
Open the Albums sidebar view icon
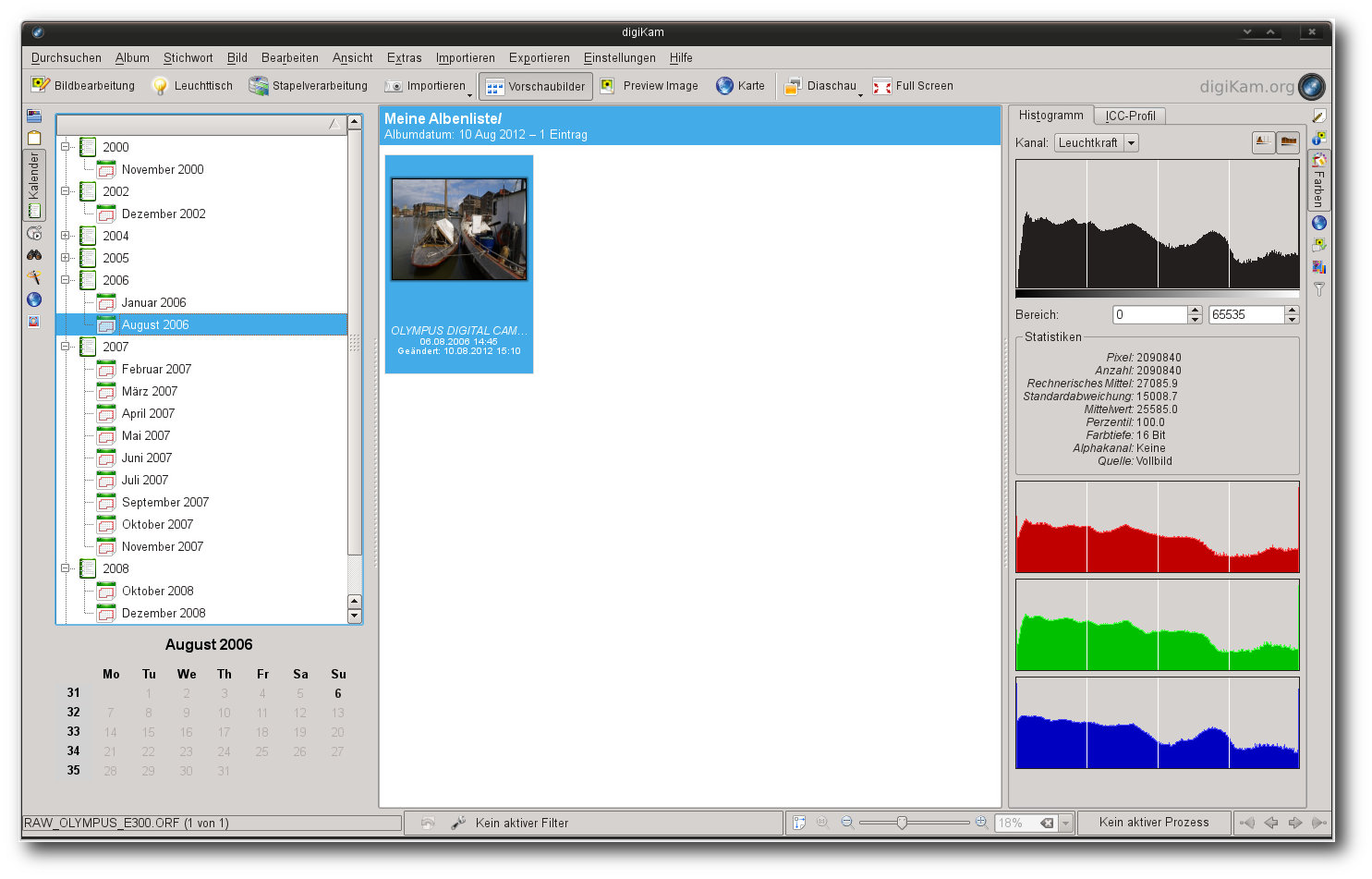34,116
